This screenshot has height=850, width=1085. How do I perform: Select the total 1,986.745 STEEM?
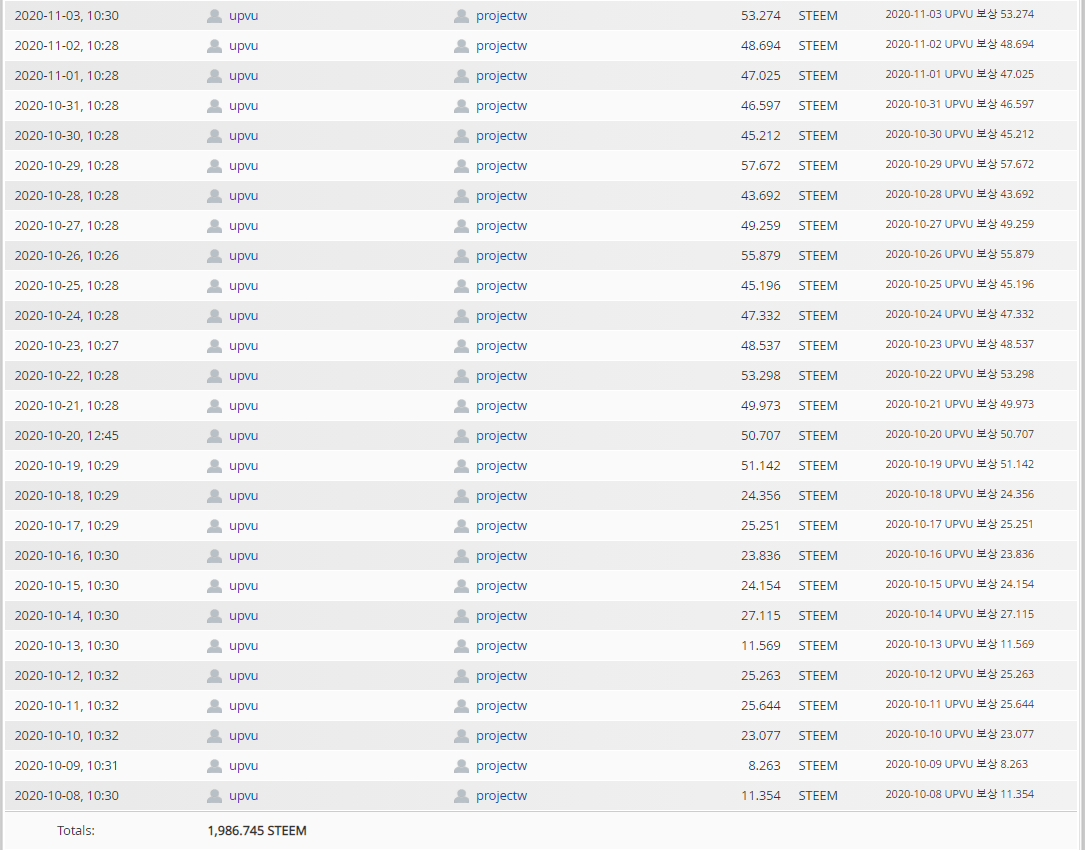[257, 831]
